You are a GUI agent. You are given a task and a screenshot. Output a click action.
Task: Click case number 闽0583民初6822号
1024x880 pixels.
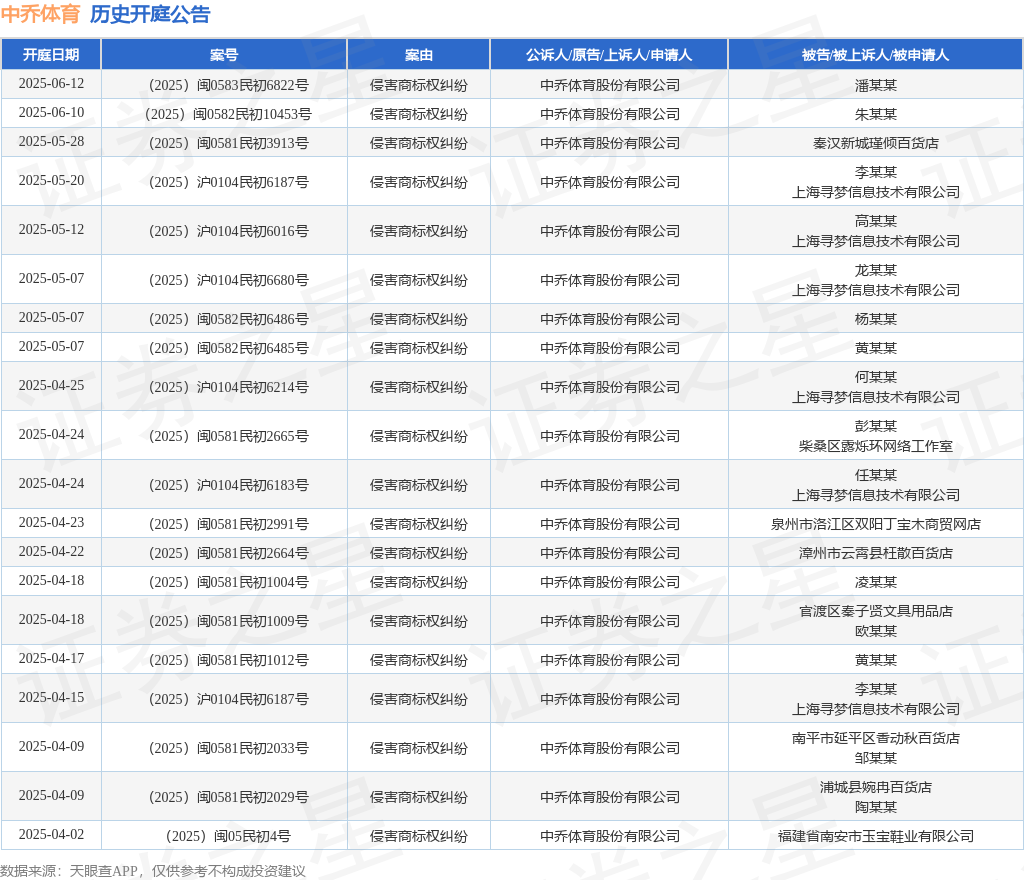click(229, 86)
